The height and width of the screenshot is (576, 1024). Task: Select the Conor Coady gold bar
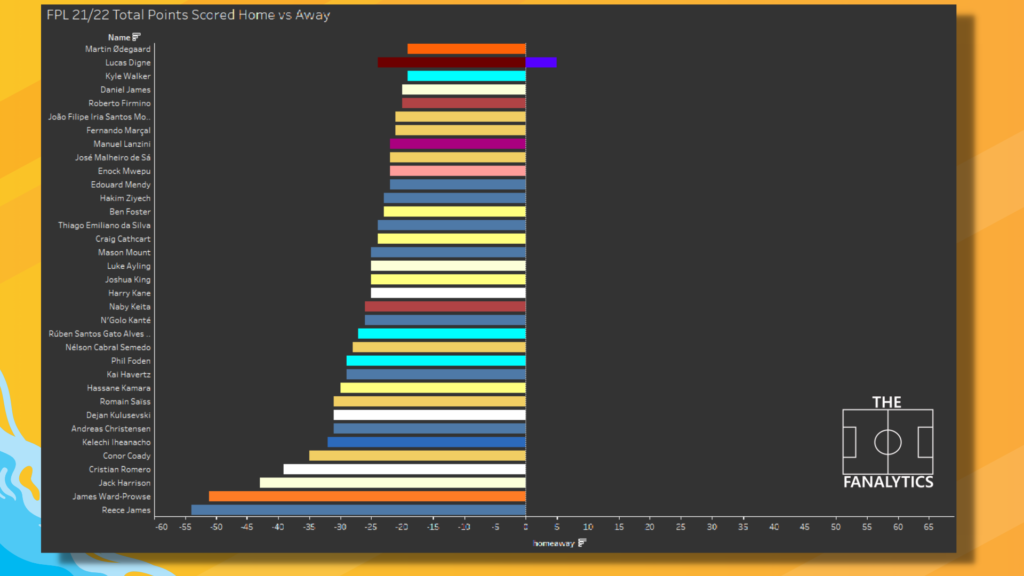[417, 456]
